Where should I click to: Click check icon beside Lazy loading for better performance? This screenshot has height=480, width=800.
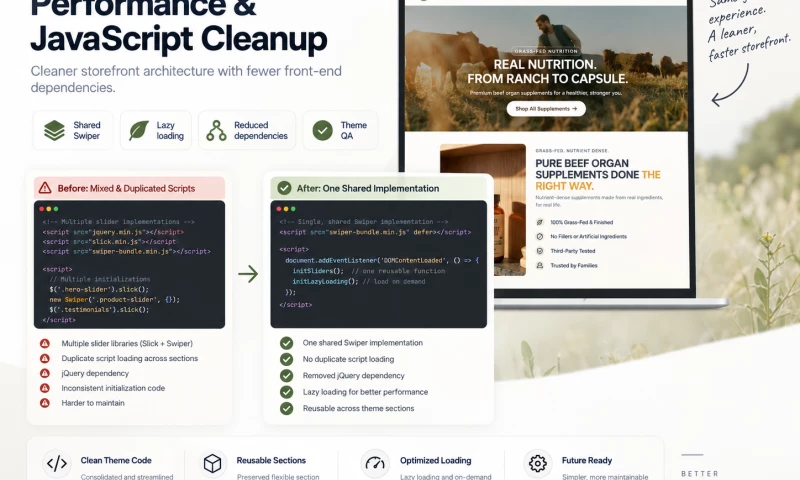tap(286, 392)
